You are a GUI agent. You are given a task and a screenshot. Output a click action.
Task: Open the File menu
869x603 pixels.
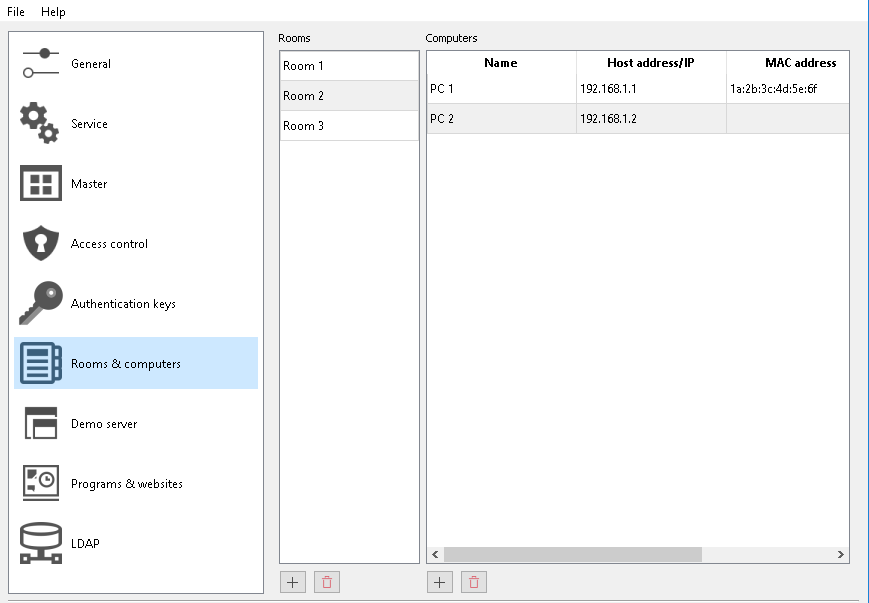[x=16, y=12]
